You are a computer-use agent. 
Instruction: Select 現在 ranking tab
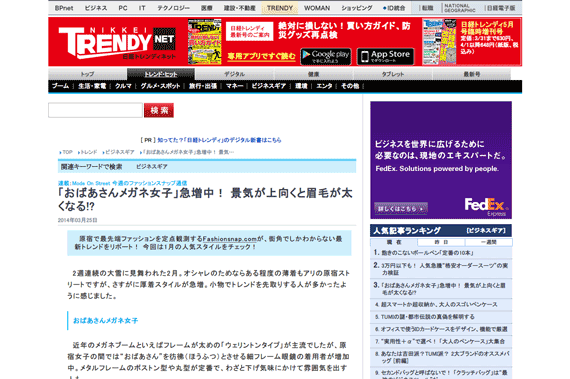[x=394, y=242]
